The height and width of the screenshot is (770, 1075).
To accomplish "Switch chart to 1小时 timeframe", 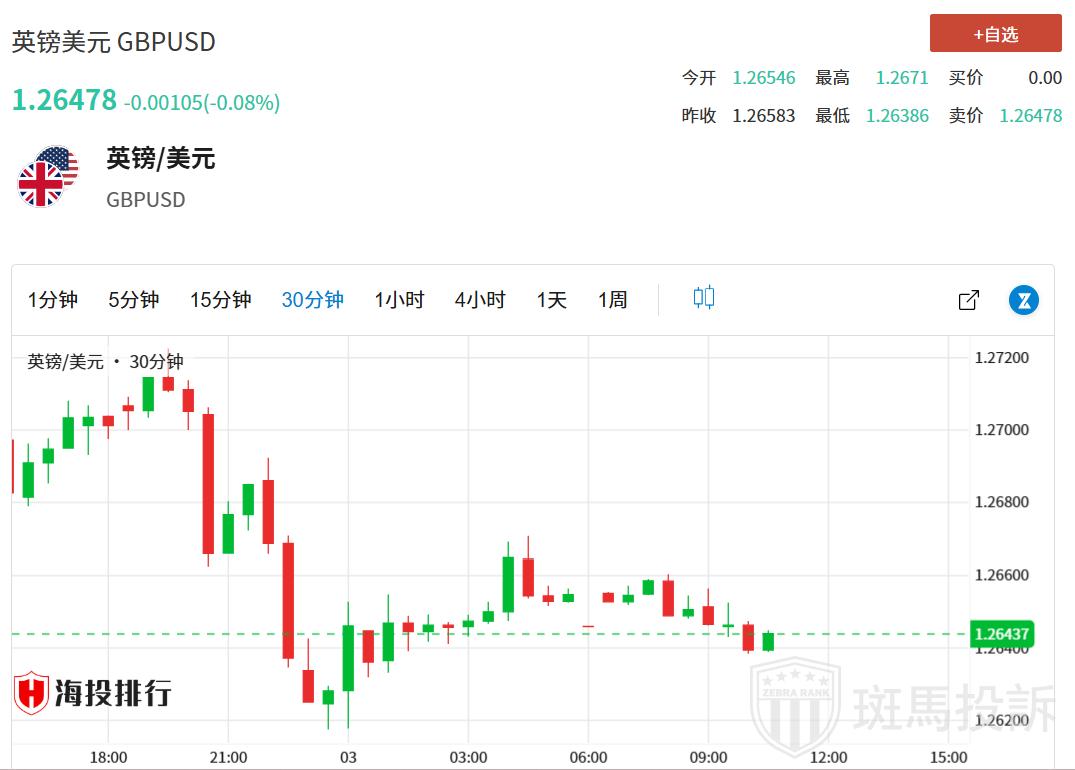I will pos(399,300).
